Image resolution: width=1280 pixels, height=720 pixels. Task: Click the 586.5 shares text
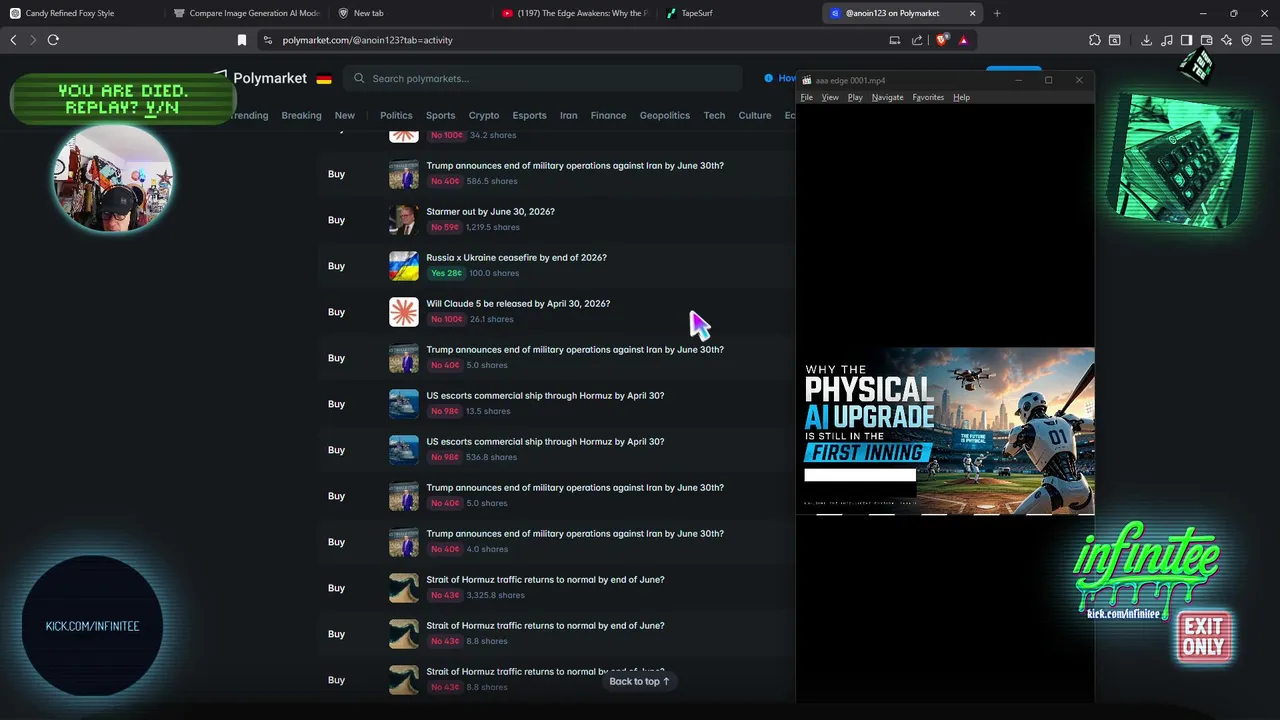pyautogui.click(x=492, y=181)
